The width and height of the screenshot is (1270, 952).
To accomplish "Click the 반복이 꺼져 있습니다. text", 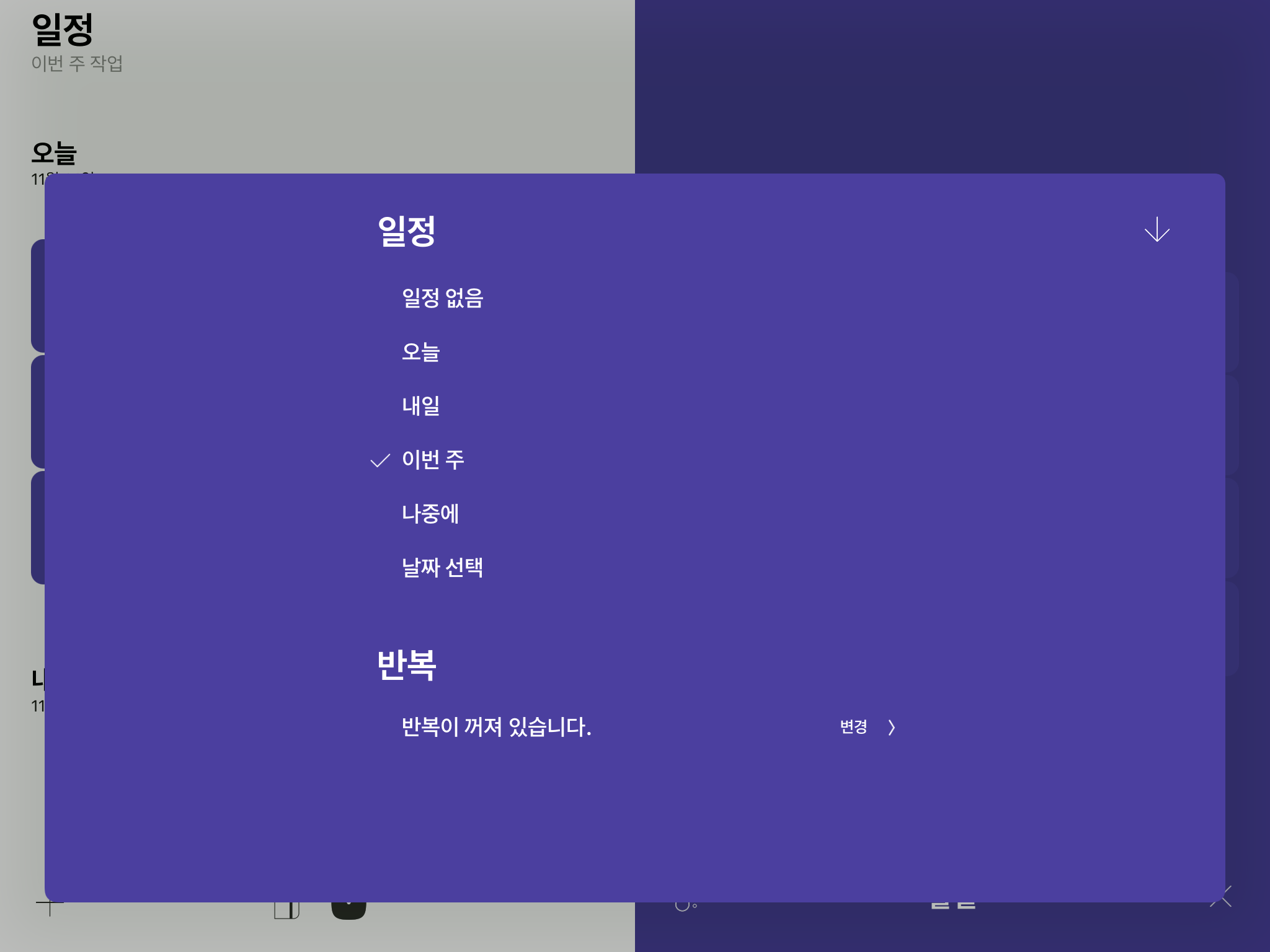I will point(496,727).
